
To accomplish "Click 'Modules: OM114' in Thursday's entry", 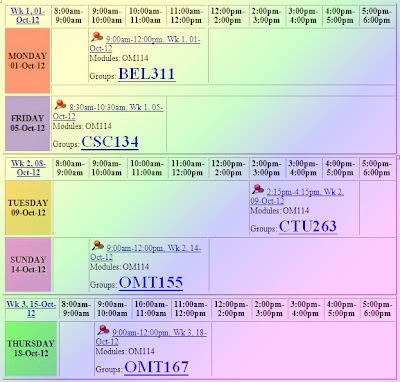I will (125, 351).
